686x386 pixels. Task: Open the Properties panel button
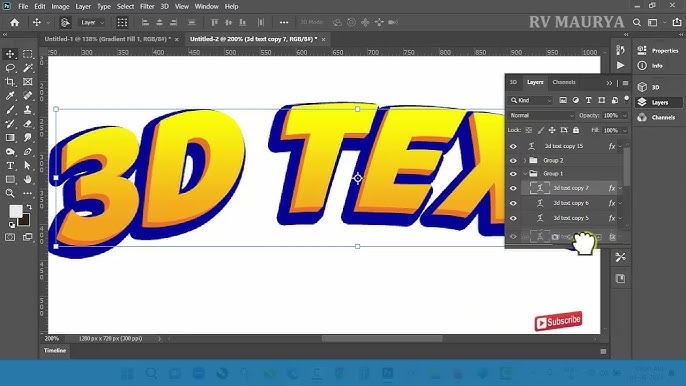click(658, 51)
